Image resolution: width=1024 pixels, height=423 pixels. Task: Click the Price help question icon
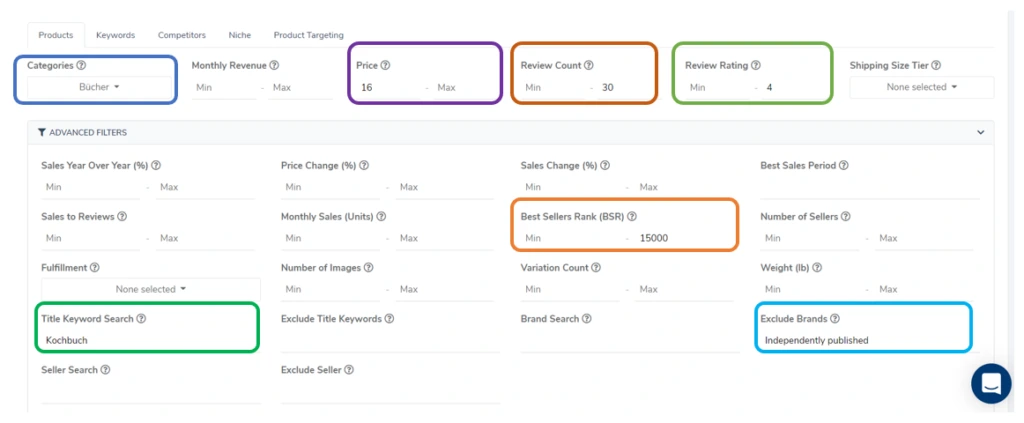[385, 65]
